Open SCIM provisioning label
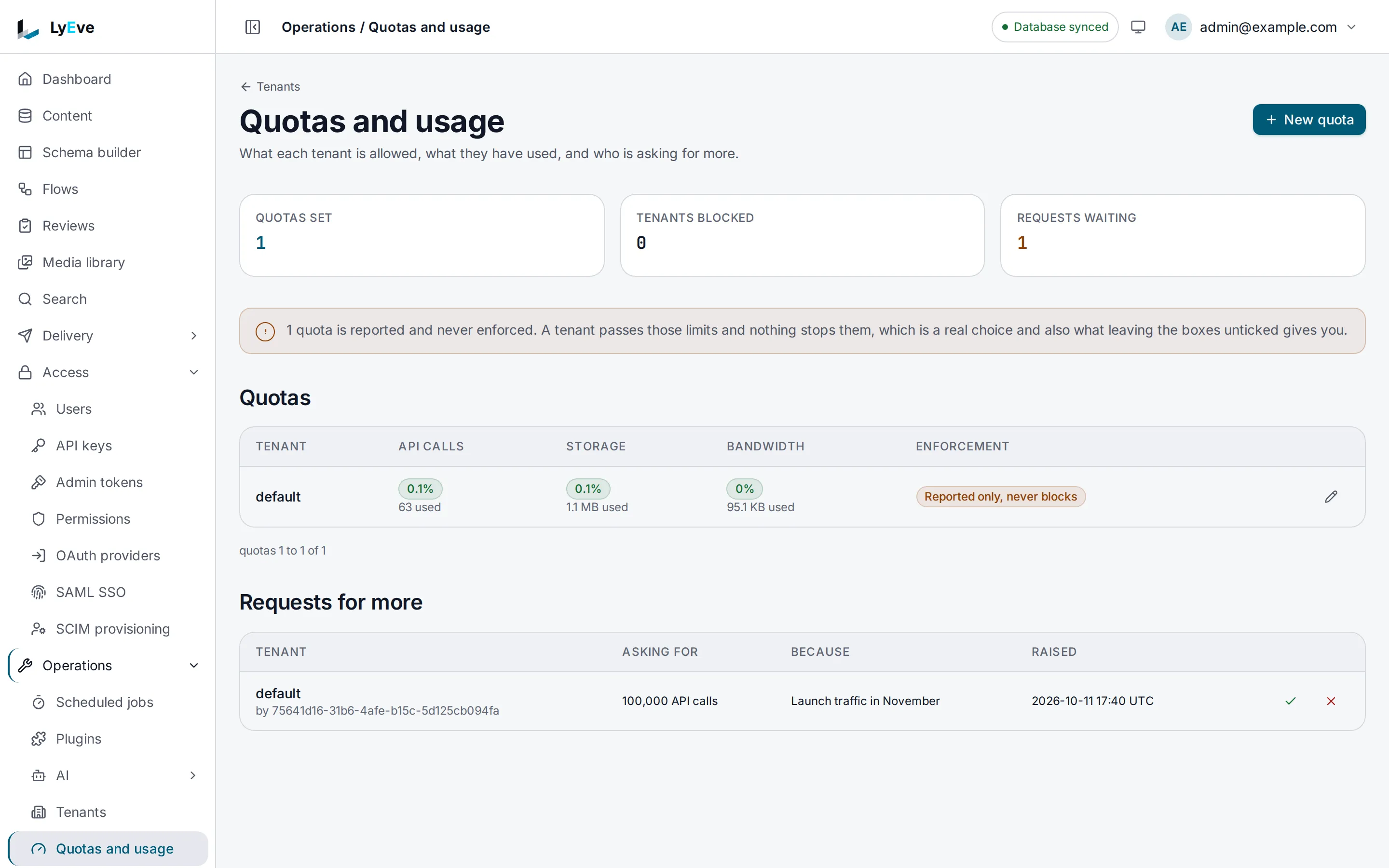 [x=113, y=629]
